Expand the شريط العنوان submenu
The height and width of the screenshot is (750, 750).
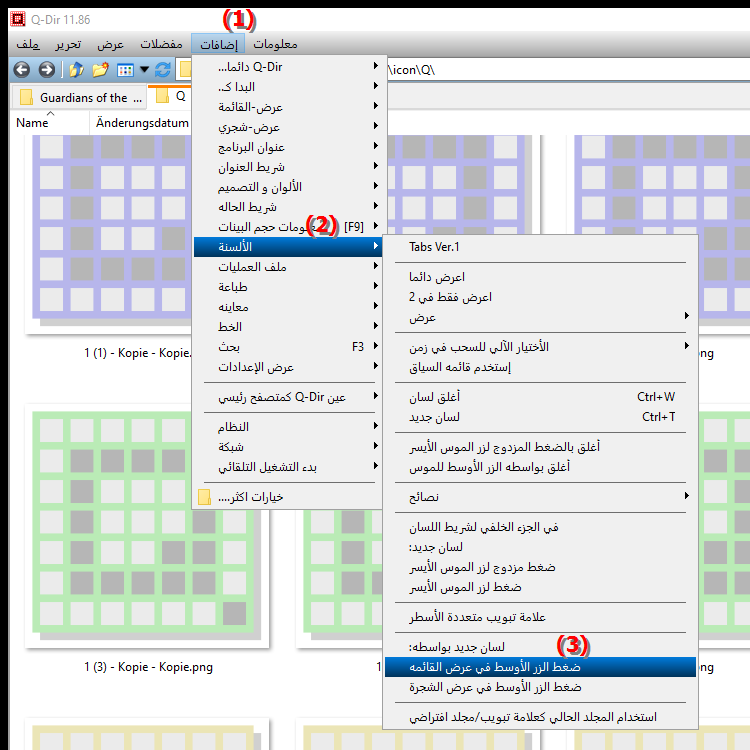coord(287,167)
